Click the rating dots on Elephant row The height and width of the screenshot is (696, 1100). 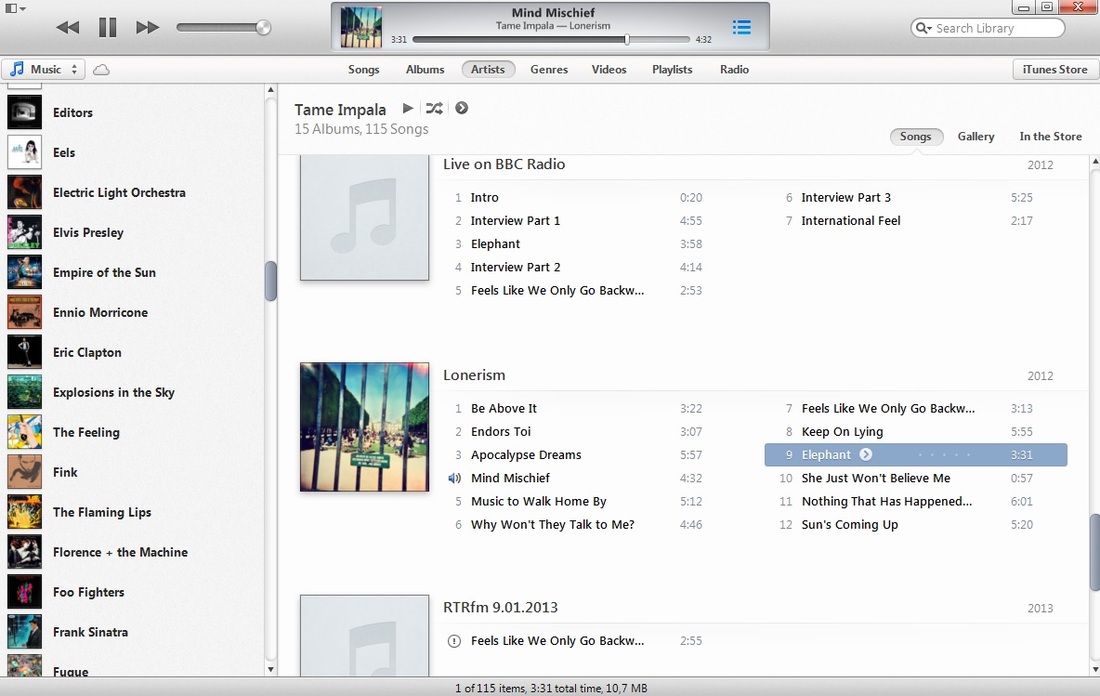coord(944,455)
